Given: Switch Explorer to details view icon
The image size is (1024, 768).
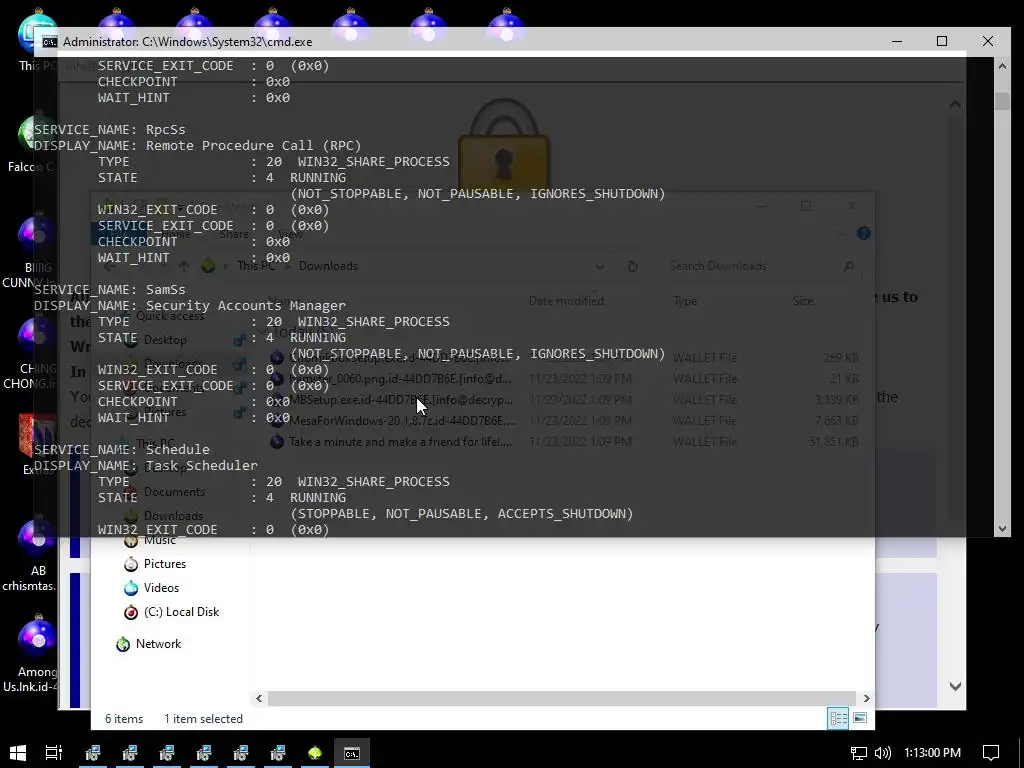Looking at the screenshot, I should [x=839, y=718].
